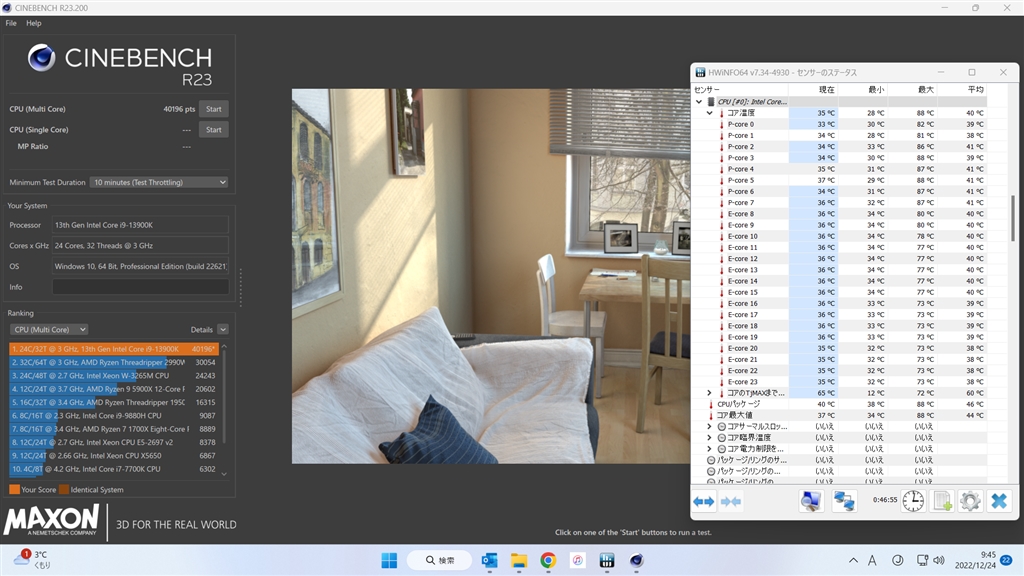Screen dimensions: 1024x576
Task: Collapse the コア温度 tree node
Action: tap(709, 113)
